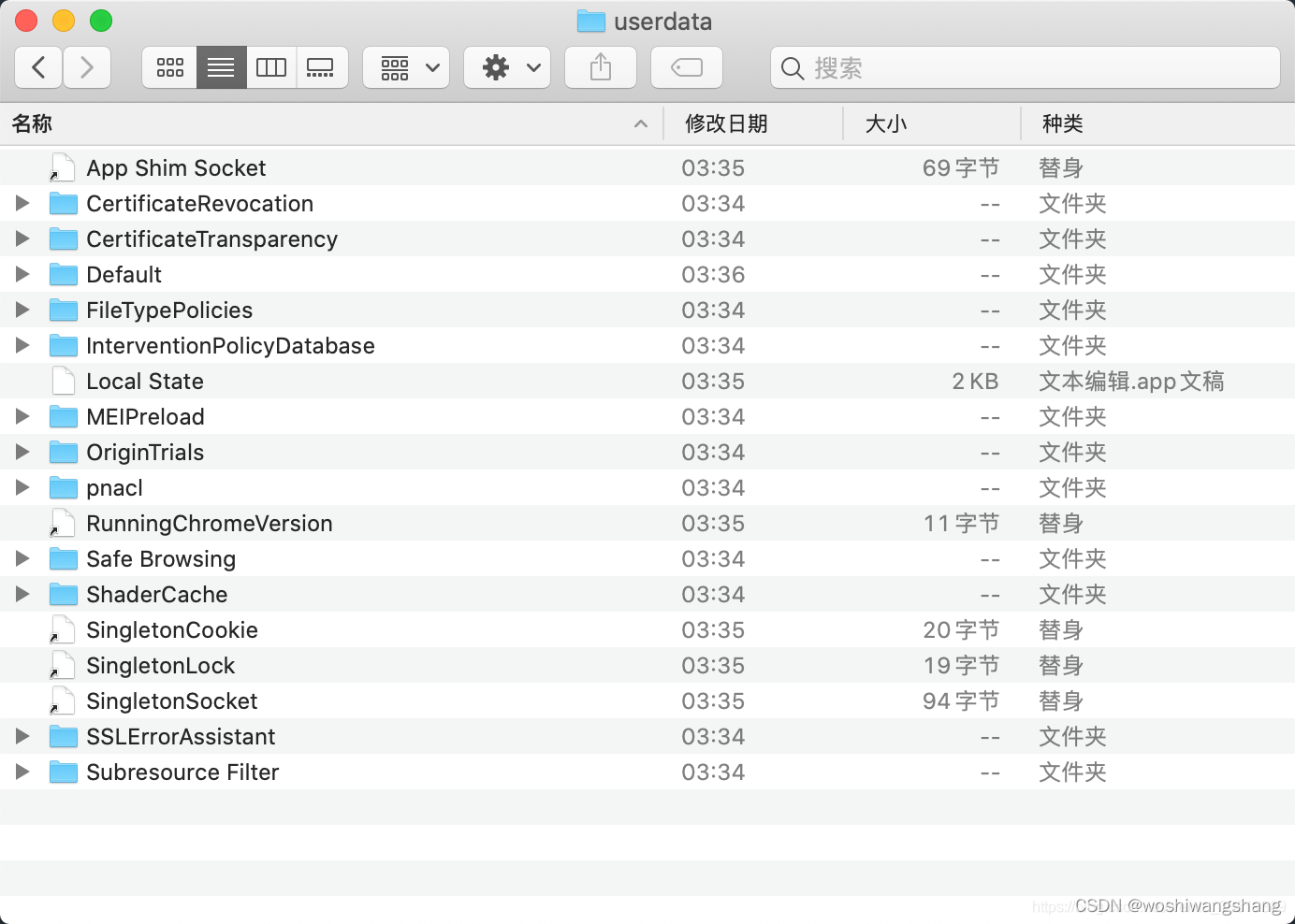Expand the ShaderCache folder
Viewport: 1295px width, 924px height.
click(22, 594)
